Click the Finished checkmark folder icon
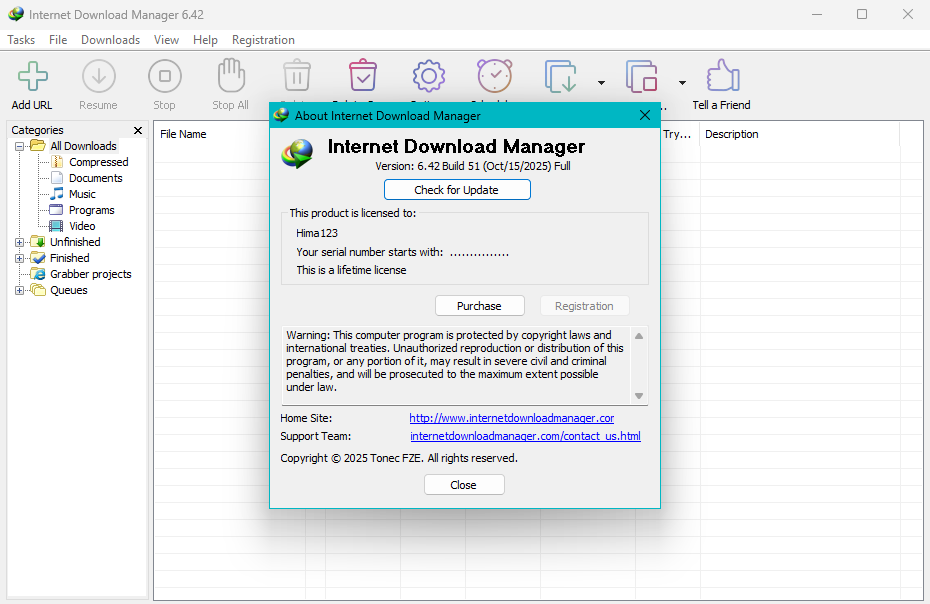The height and width of the screenshot is (604, 930). [38, 258]
